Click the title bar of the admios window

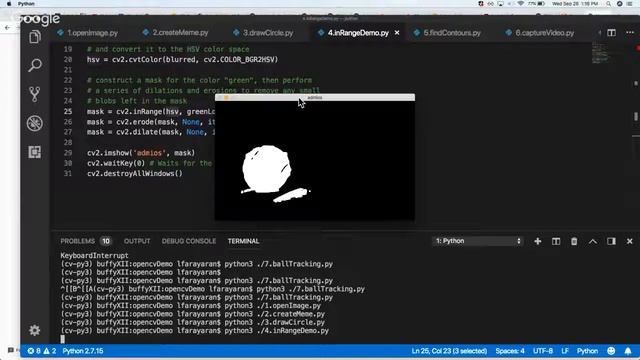click(315, 98)
